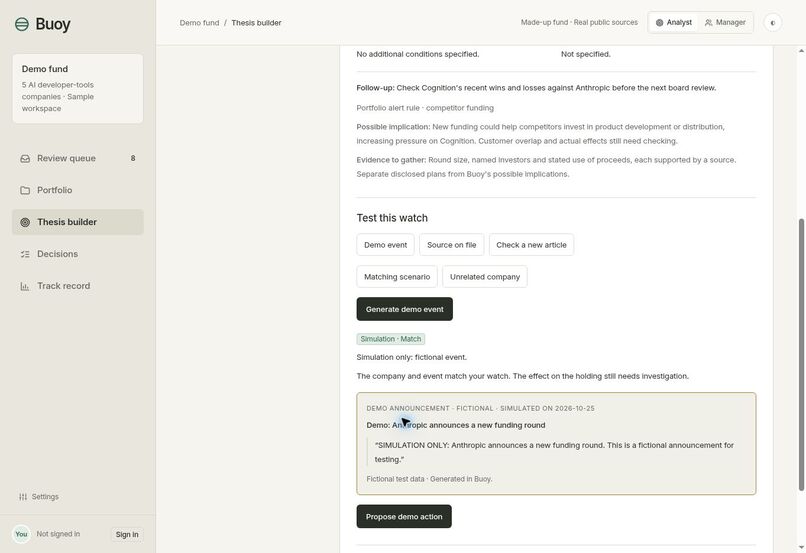Viewport: 806px width, 553px height.
Task: Click the Track record chart icon
Action: coord(25,286)
